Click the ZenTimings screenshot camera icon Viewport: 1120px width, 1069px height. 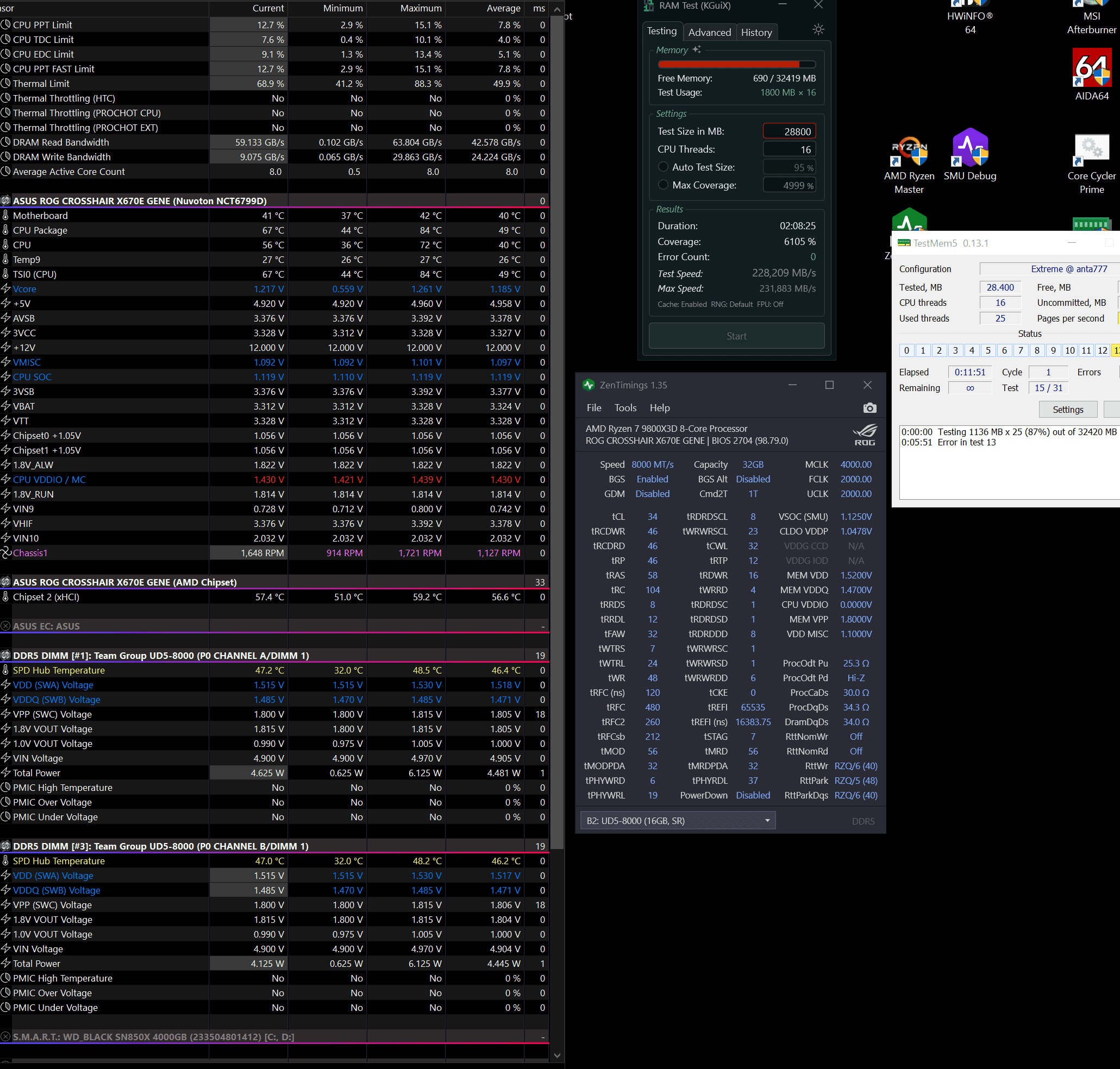869,408
